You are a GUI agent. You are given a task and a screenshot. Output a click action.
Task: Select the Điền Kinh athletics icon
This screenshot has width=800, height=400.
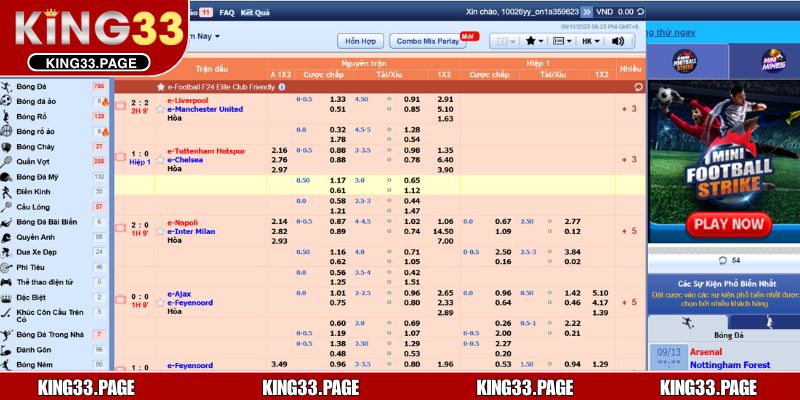(x=6, y=192)
